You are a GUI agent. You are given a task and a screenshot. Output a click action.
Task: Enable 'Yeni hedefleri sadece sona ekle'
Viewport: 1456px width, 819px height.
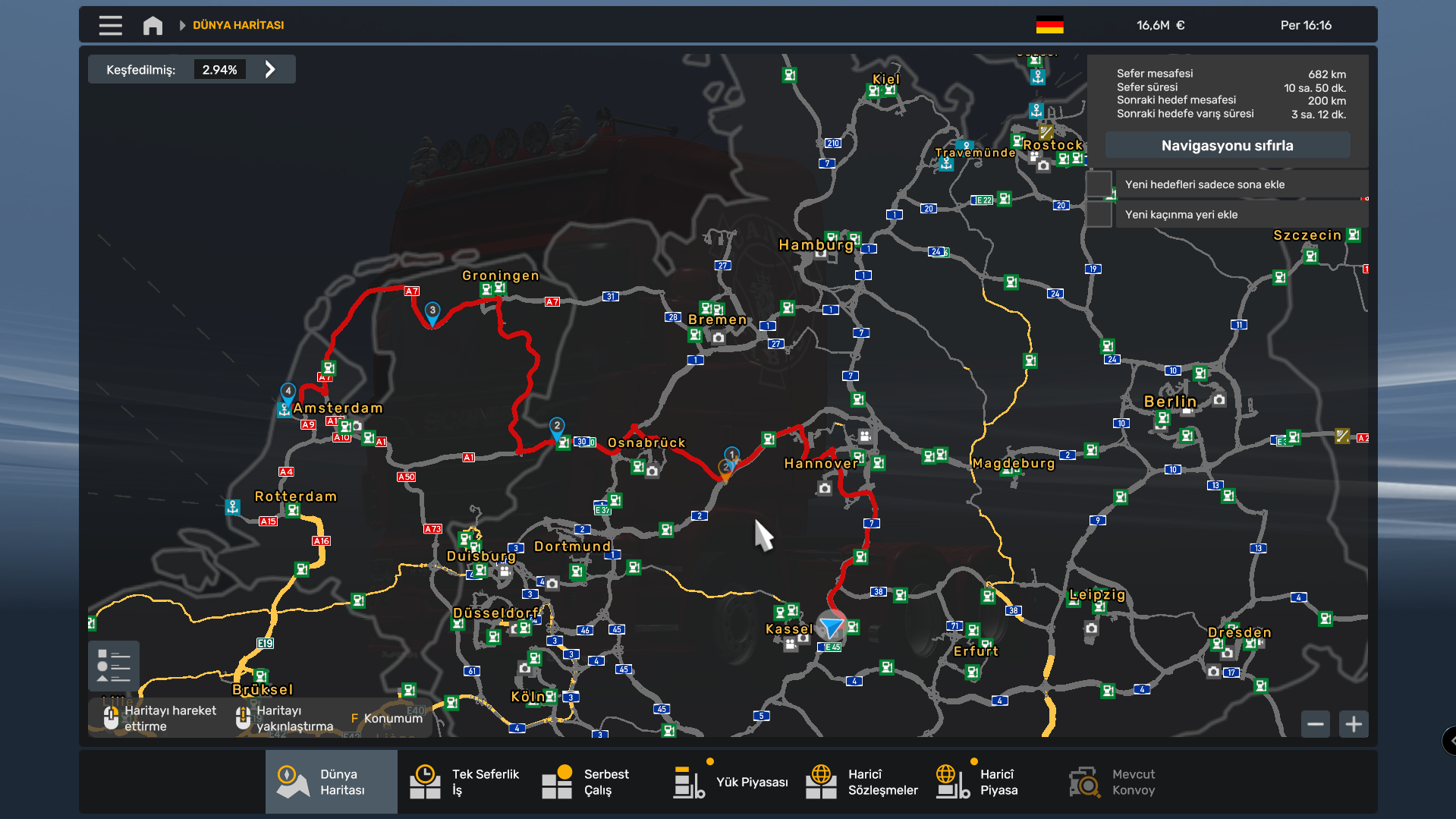[x=1099, y=184]
